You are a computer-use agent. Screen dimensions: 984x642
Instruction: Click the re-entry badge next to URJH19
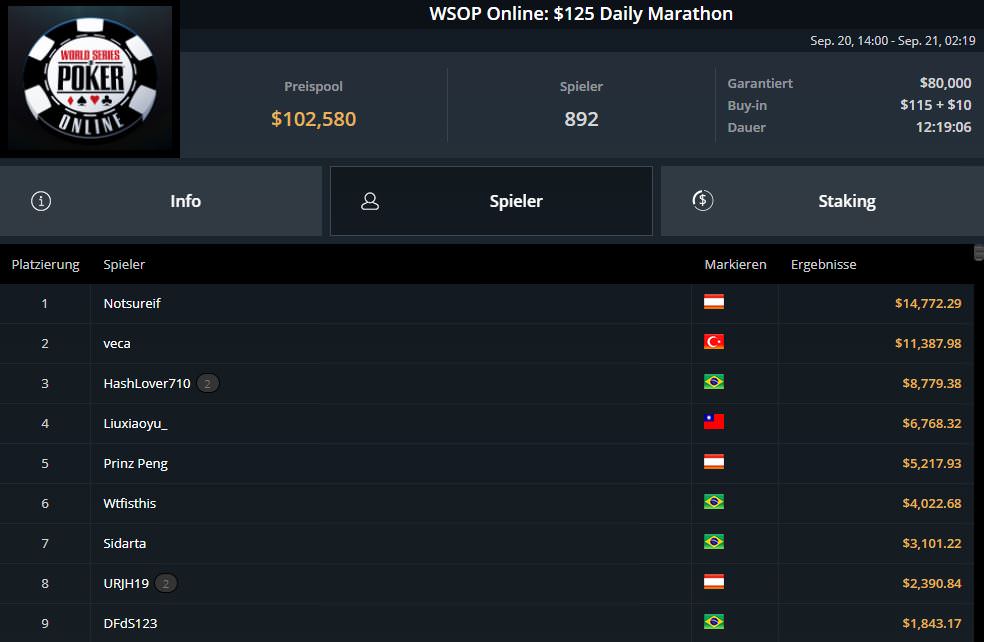pyautogui.click(x=166, y=583)
